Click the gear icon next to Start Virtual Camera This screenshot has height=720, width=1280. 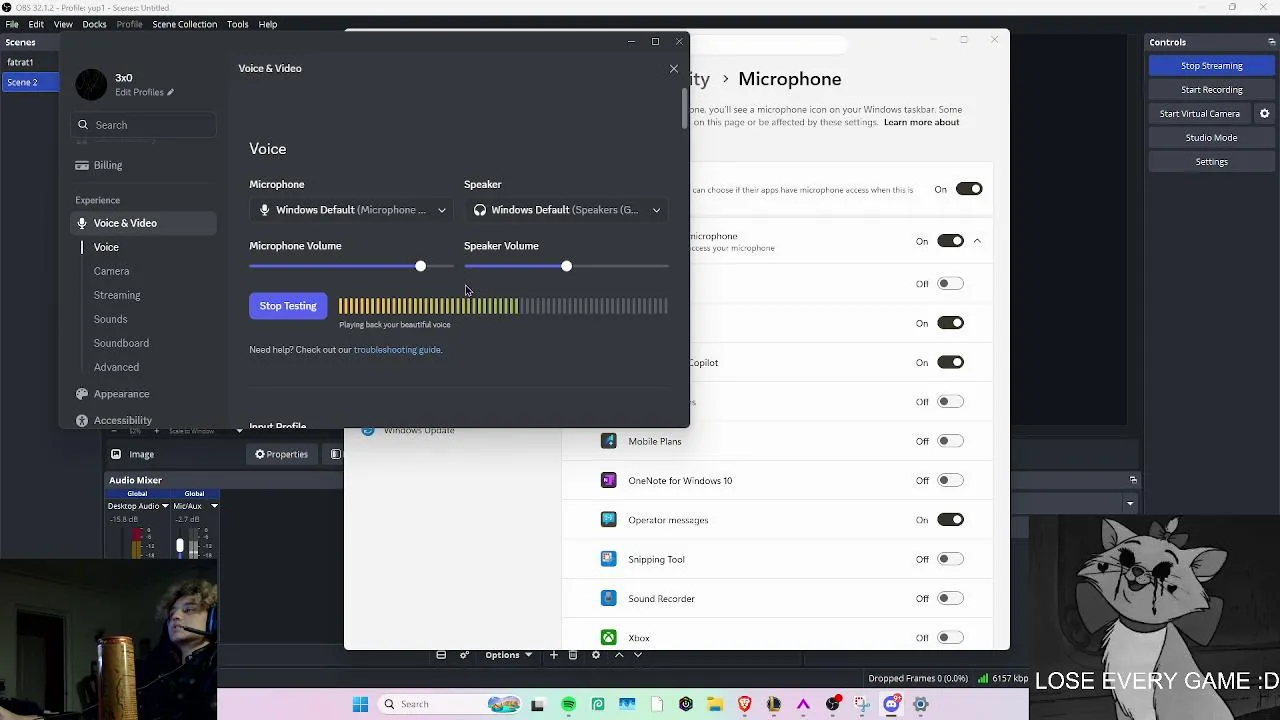(x=1264, y=114)
